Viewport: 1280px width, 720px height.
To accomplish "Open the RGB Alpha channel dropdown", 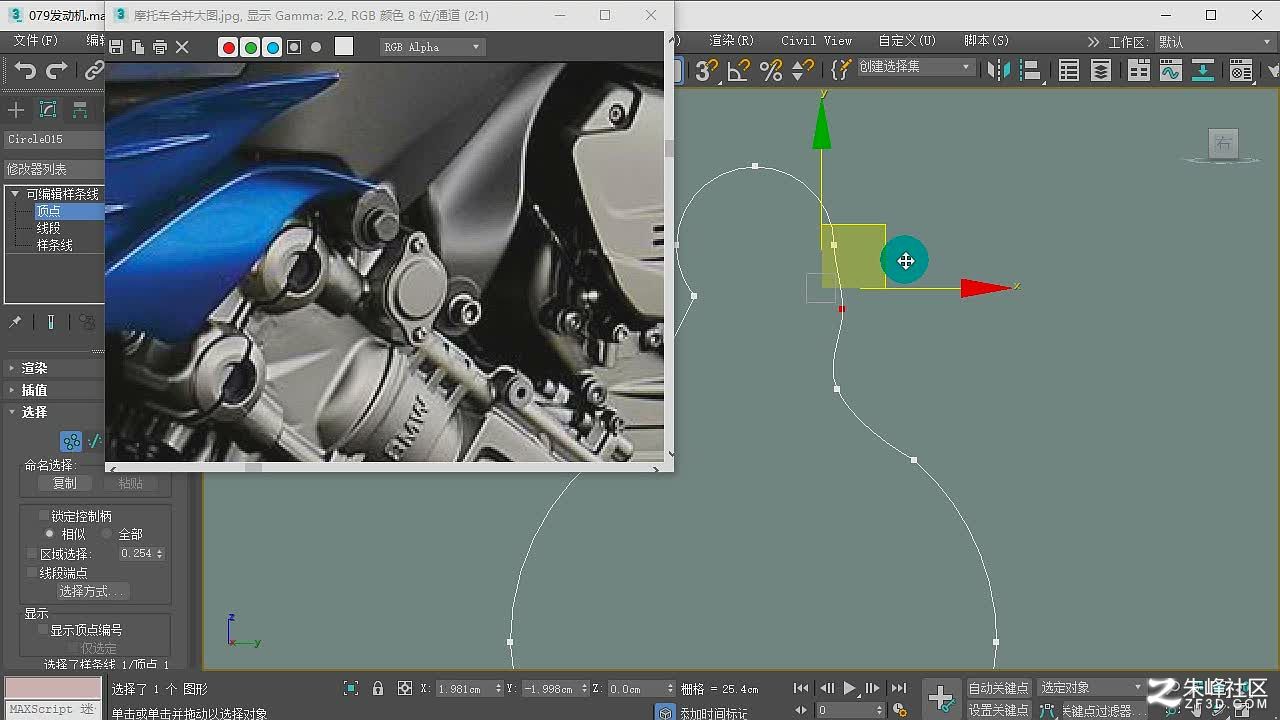I will click(x=432, y=47).
